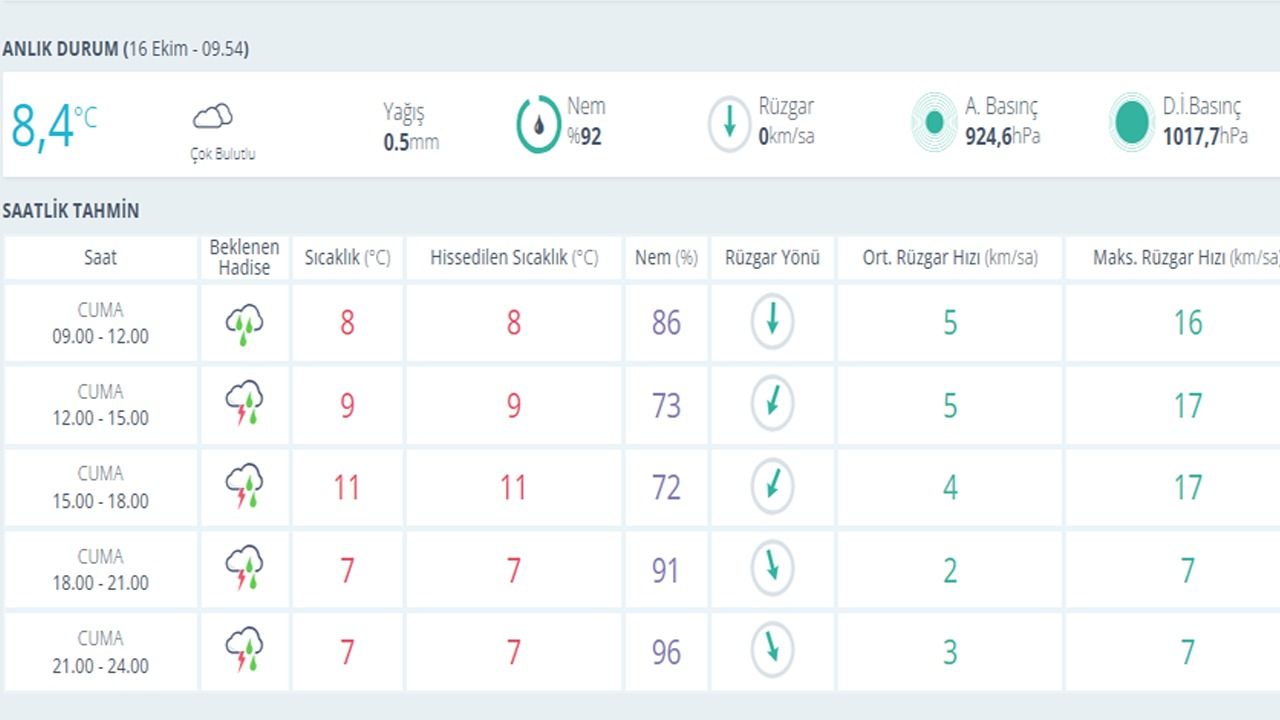Image resolution: width=1280 pixels, height=720 pixels.
Task: Click the 'Maks. Rüzgar Hızı' column header
Action: pos(1185,258)
